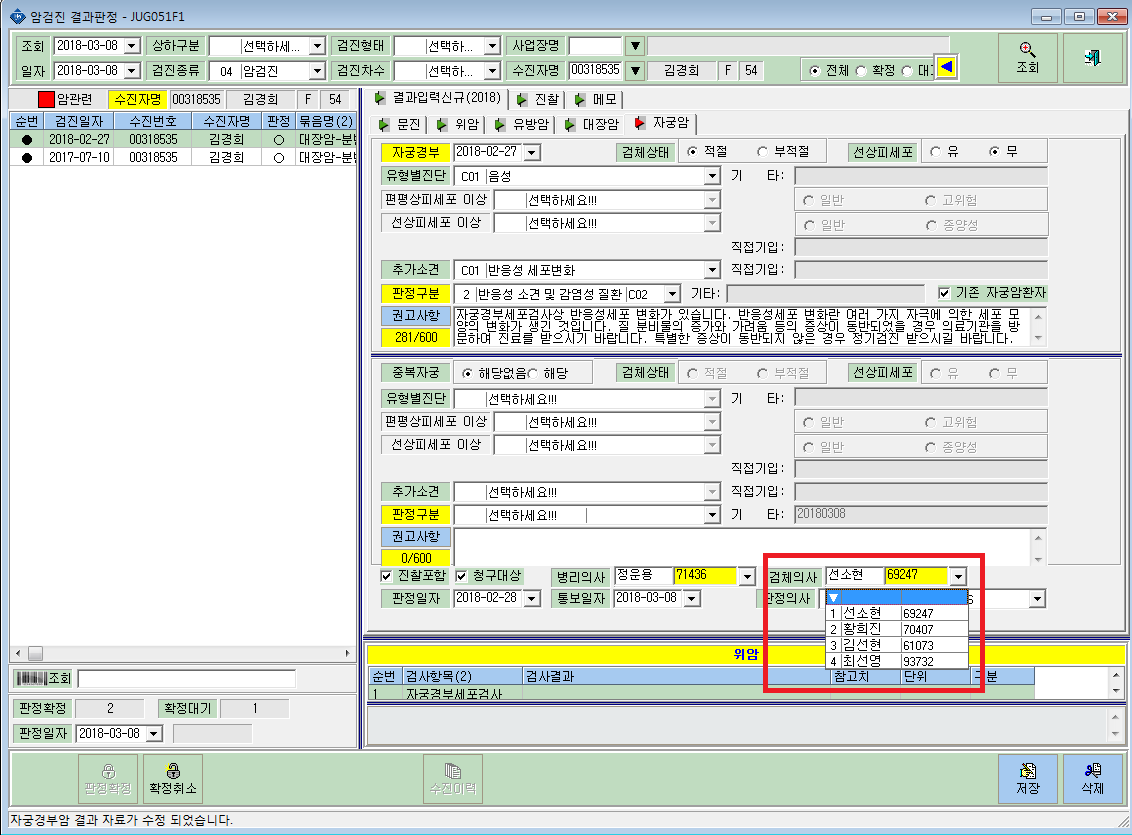Click the exit door icon top right

[1092, 57]
